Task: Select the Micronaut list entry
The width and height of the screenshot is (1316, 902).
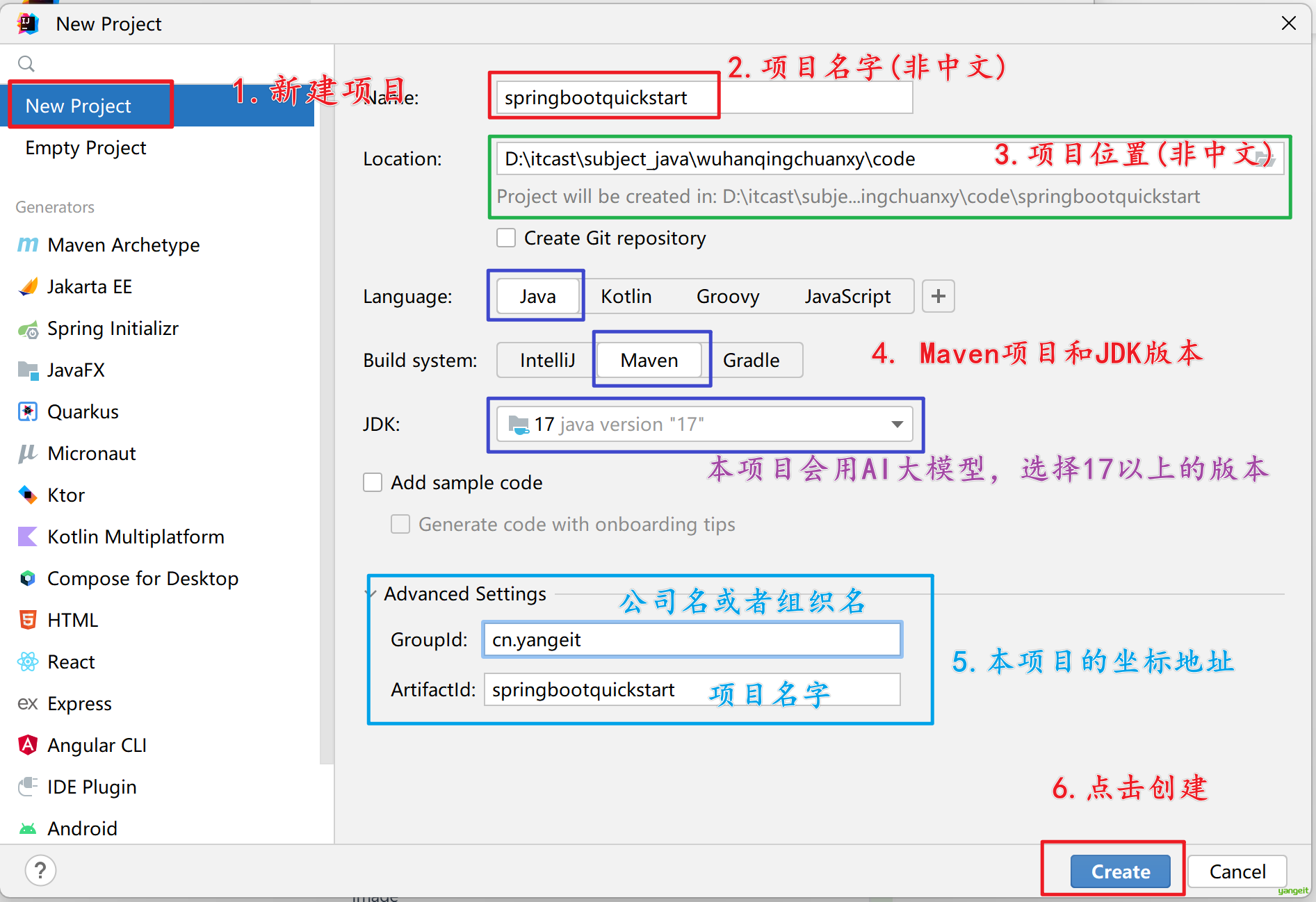Action: [91, 454]
